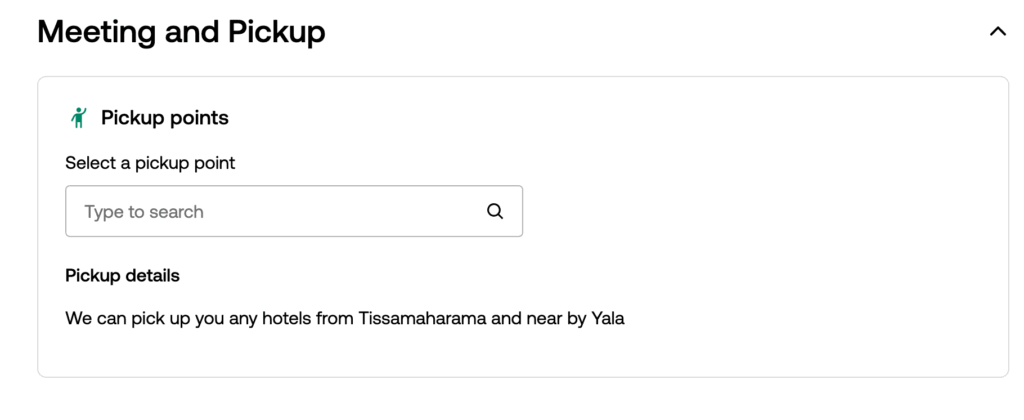Click the word Tissamaharama in details
Viewport: 1024px width, 420px height.
(x=421, y=320)
